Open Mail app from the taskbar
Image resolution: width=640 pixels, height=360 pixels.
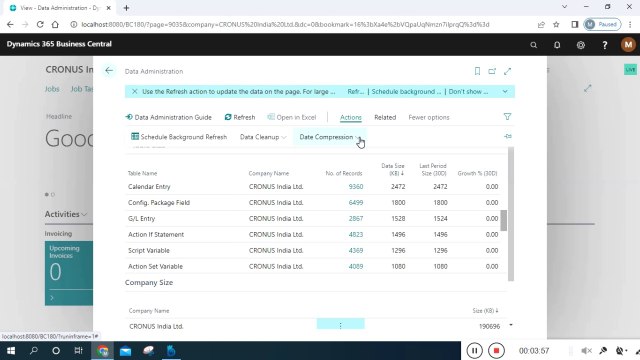pos(125,351)
